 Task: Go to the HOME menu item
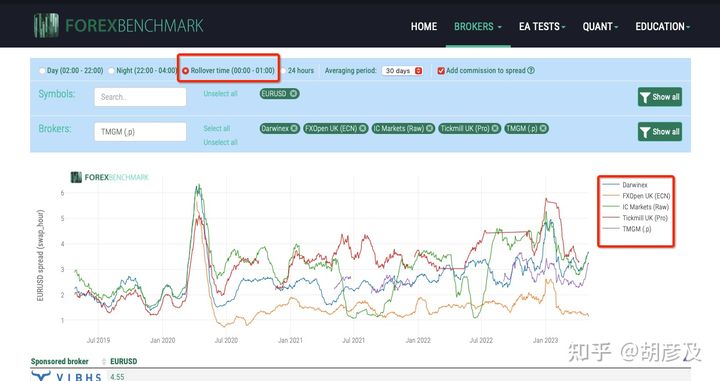424,27
